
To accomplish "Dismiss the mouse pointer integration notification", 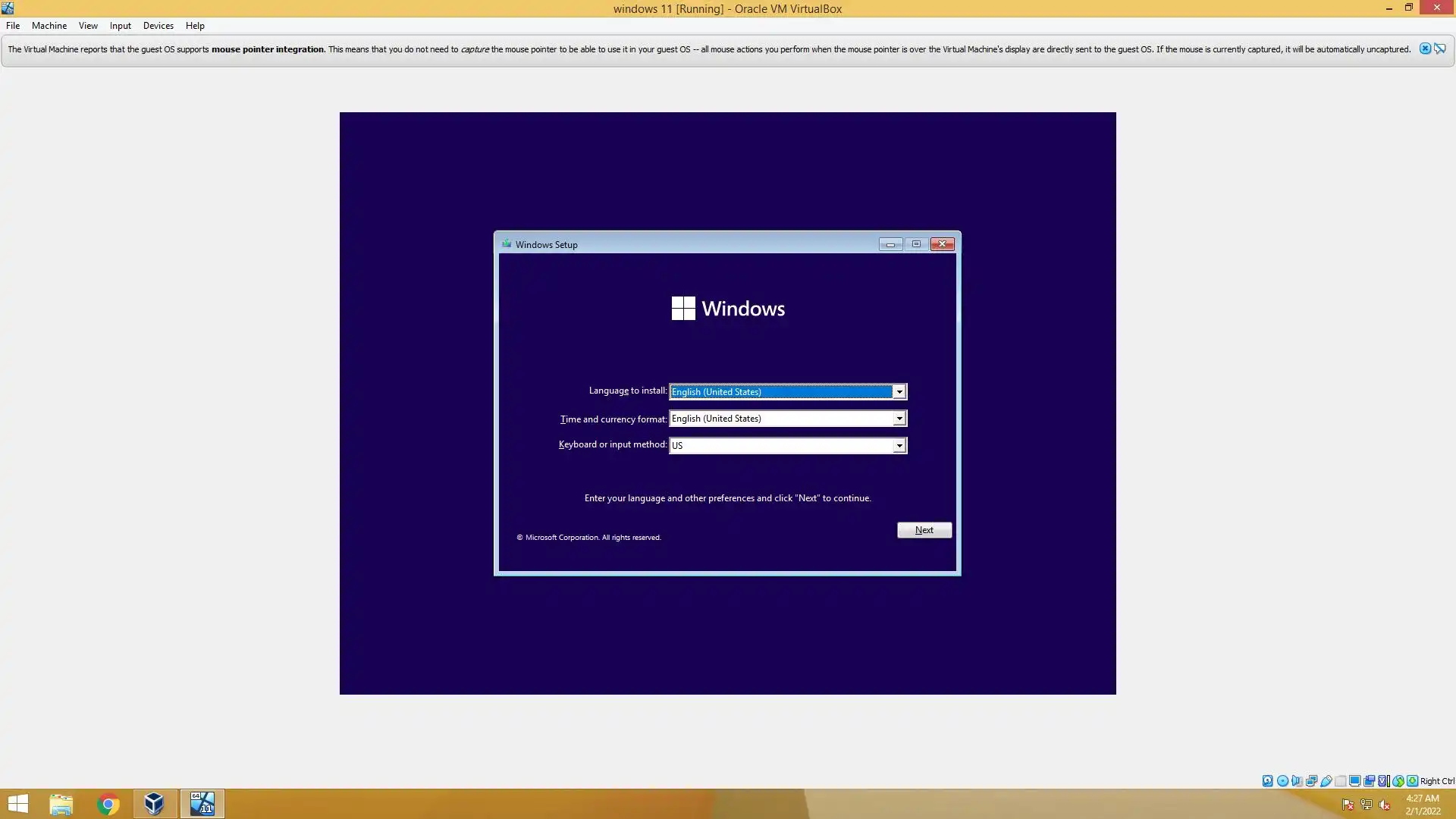I will tap(1425, 49).
